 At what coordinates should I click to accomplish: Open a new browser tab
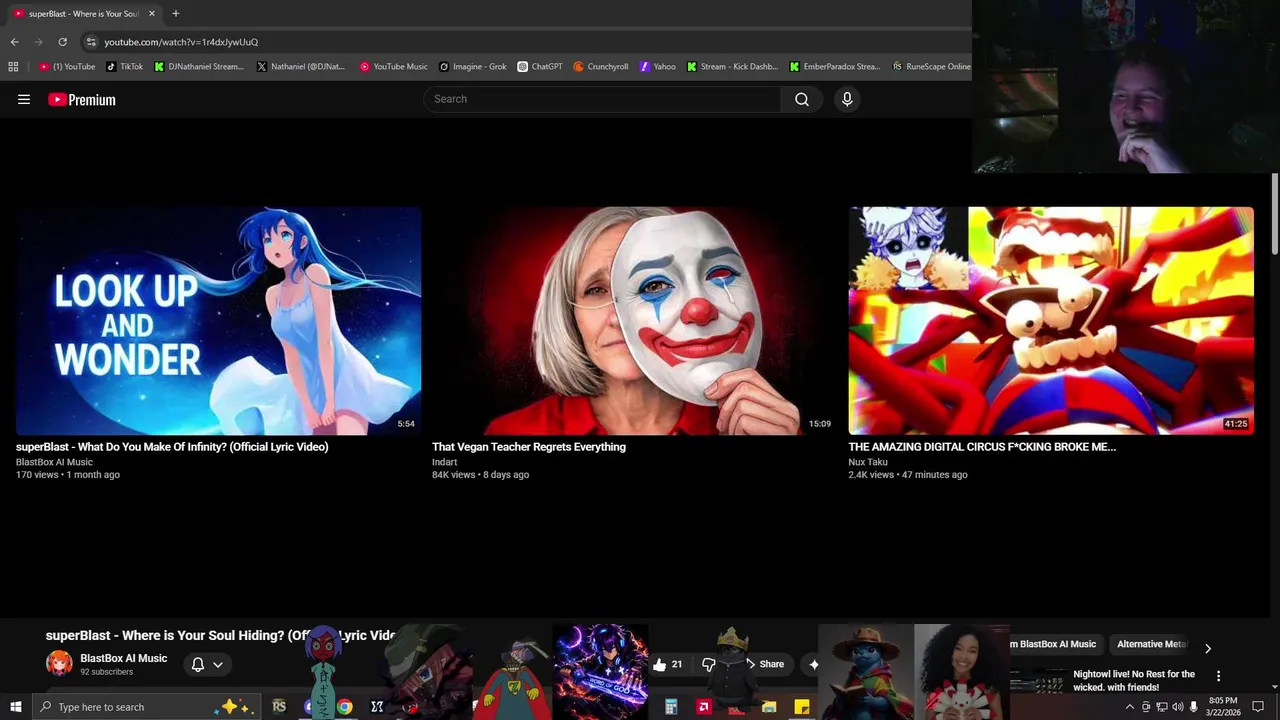175,13
